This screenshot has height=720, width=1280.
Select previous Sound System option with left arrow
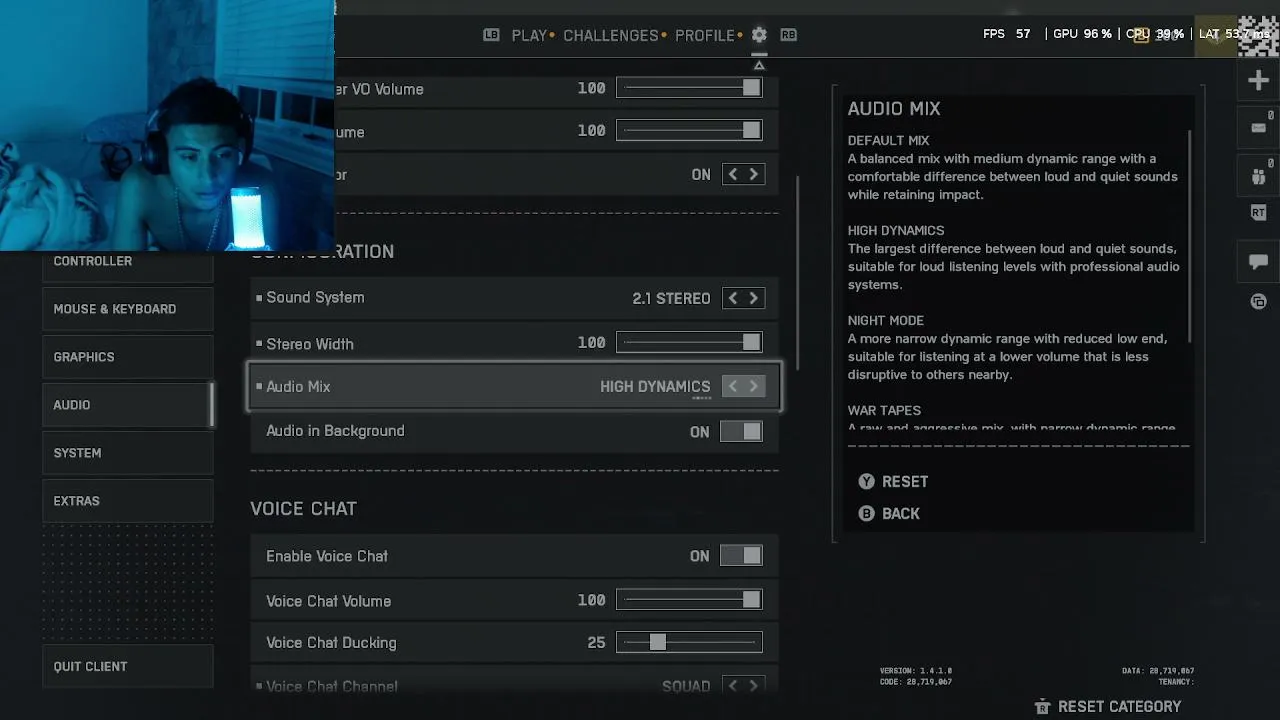pyautogui.click(x=733, y=298)
